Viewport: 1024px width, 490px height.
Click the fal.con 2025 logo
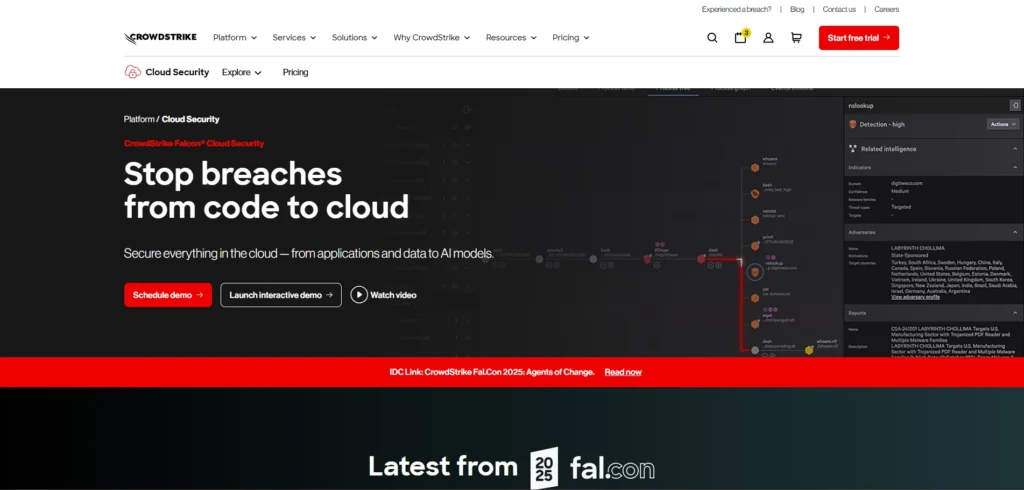click(x=592, y=468)
